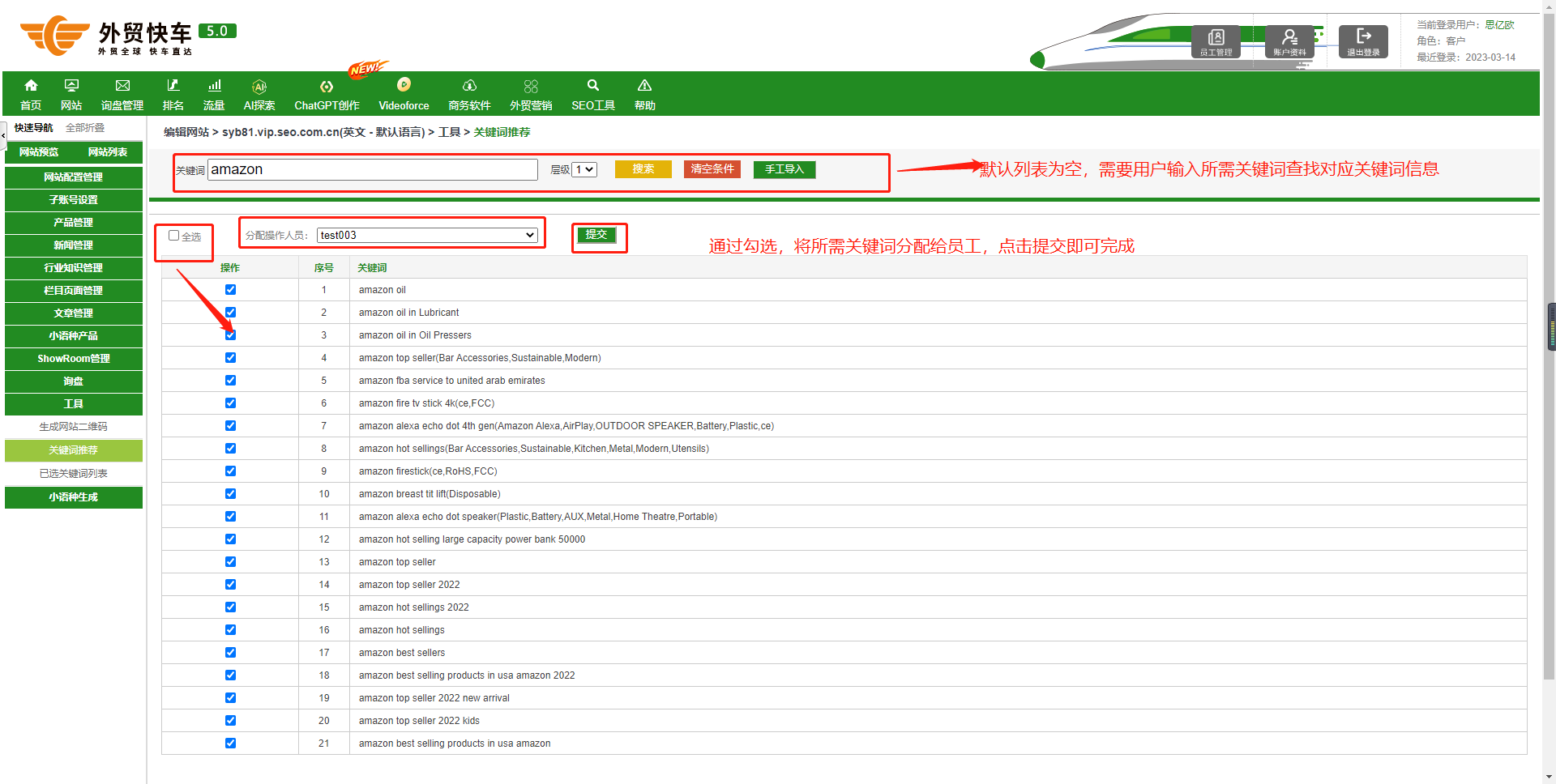Screen dimensions: 1556x784
Task: Uncheck checkbox for 'amazon firestick(ce,RoHS,FCC)' row
Action: [x=230, y=471]
